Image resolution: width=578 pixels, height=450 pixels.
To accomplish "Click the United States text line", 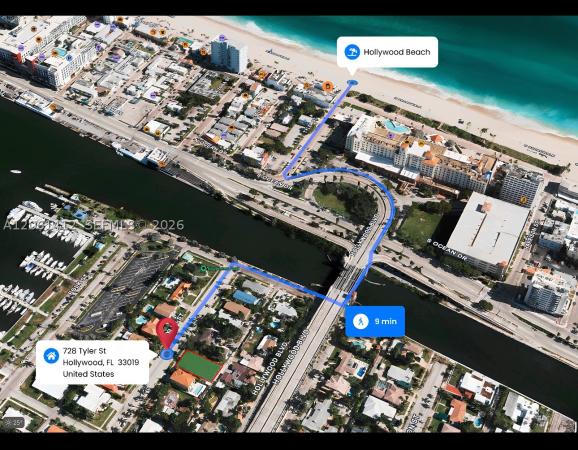I will coord(88,374).
